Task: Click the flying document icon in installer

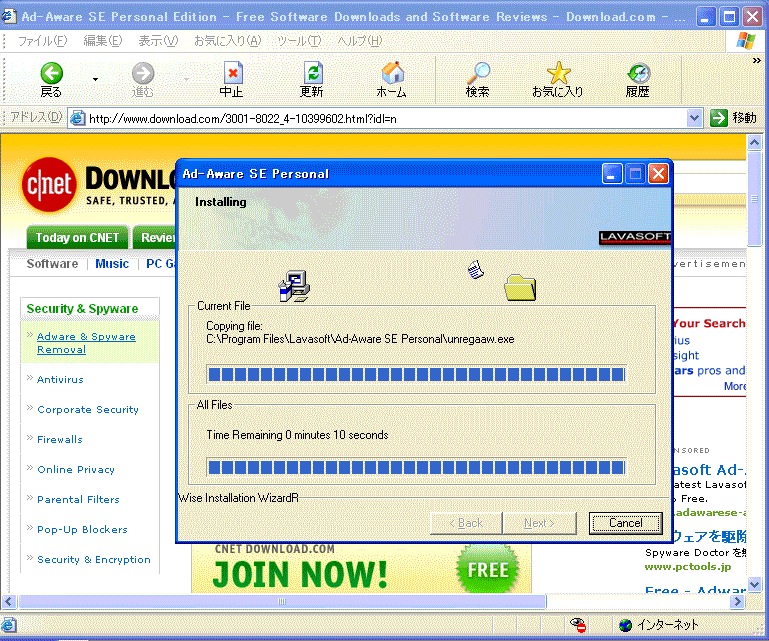Action: coord(476,270)
